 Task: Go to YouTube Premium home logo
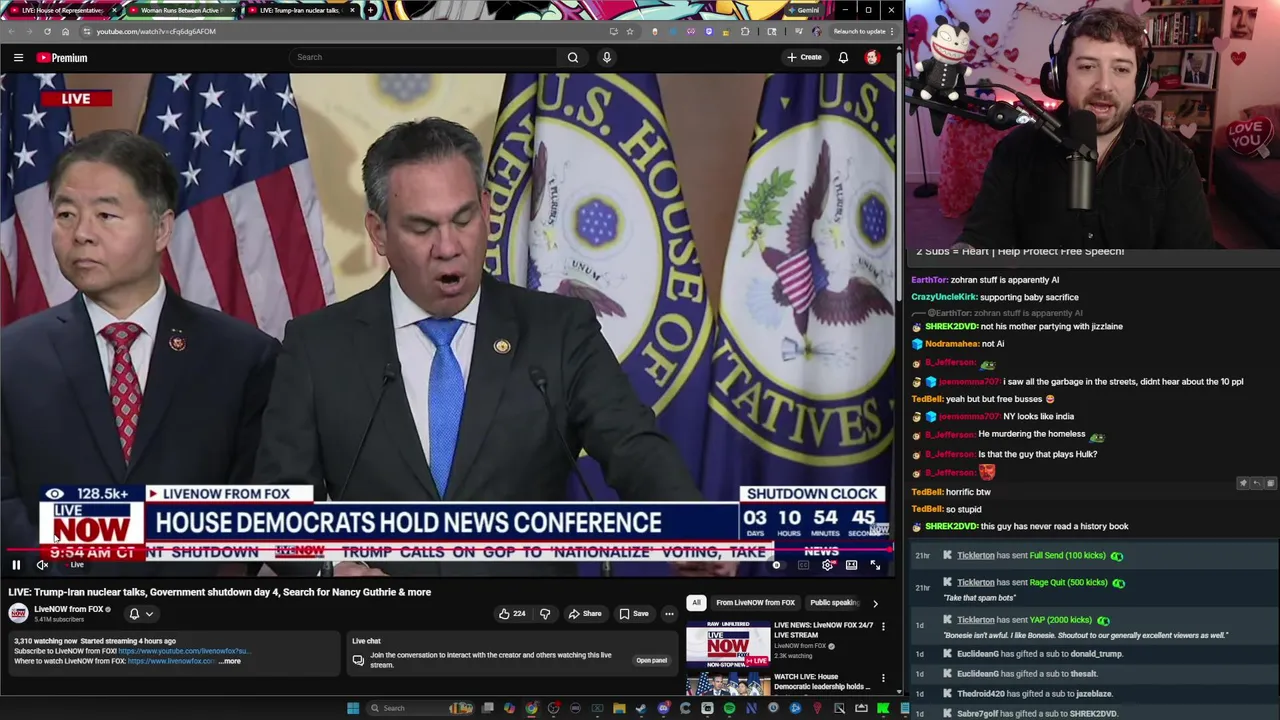(x=62, y=58)
